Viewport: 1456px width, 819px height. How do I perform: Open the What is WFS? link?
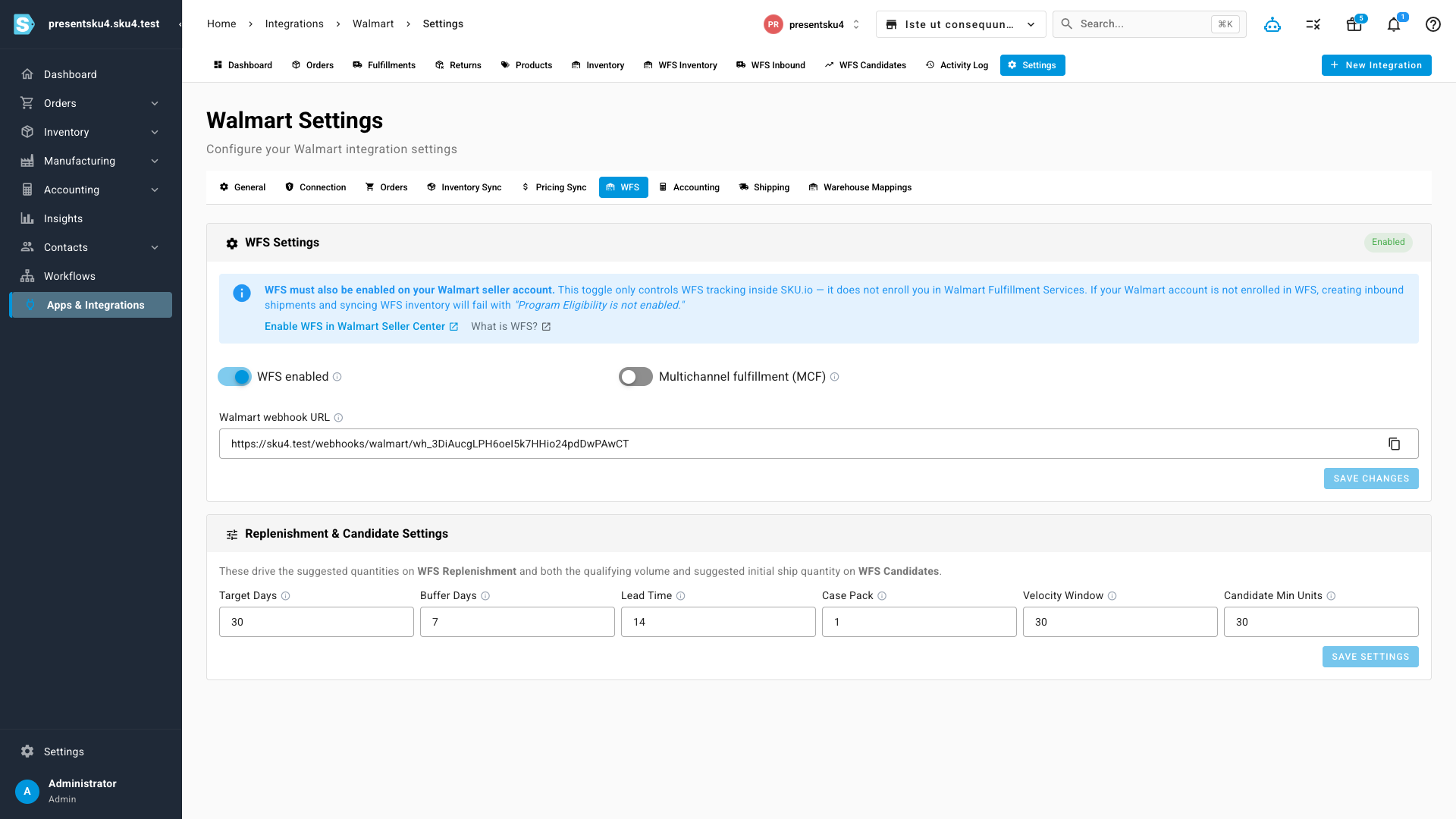coord(510,327)
